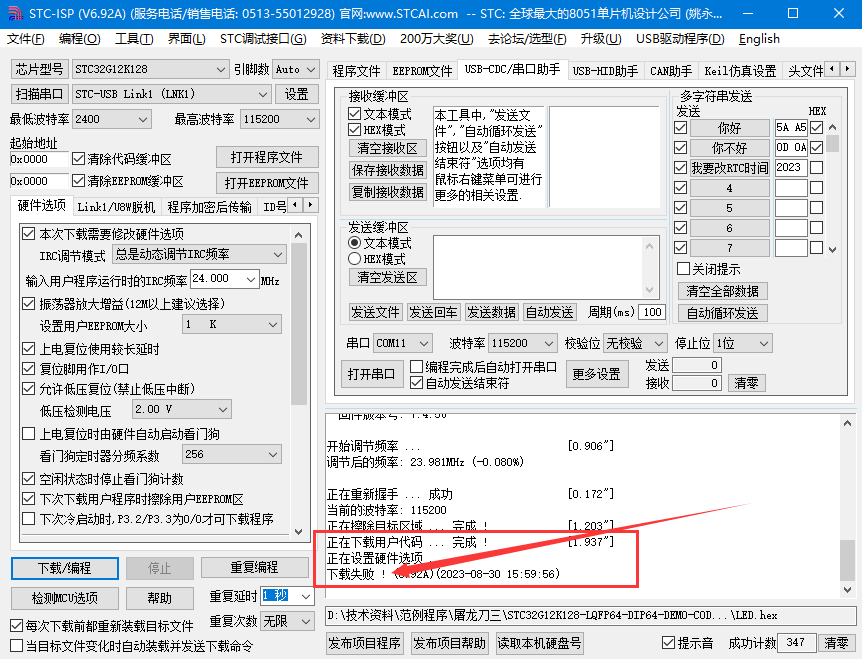Click the 检测MCU选项 button
Image resolution: width=862 pixels, height=659 pixels.
pyautogui.click(x=64, y=598)
